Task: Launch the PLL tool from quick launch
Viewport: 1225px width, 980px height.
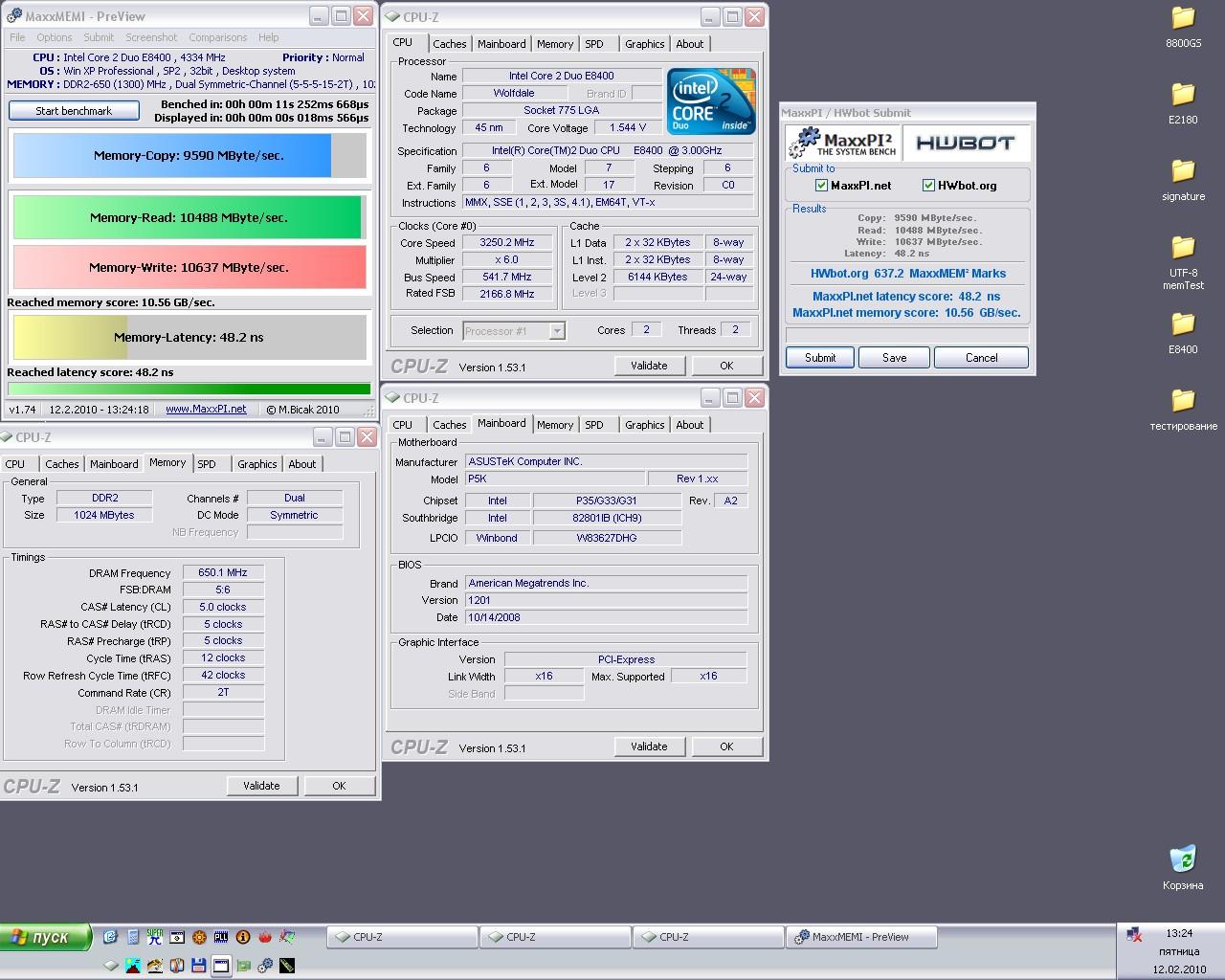Action: (x=221, y=937)
